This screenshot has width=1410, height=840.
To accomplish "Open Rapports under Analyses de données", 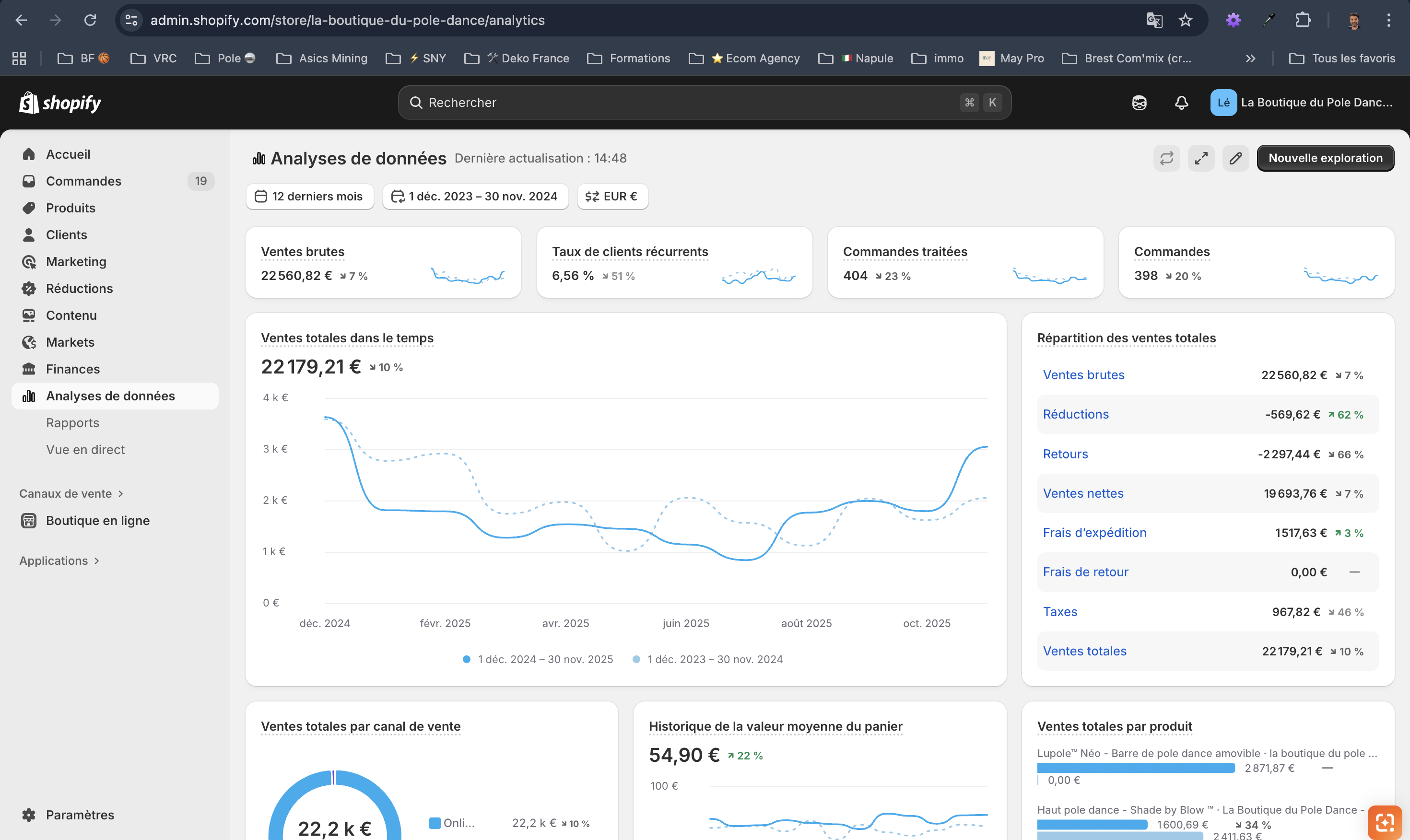I will (72, 423).
